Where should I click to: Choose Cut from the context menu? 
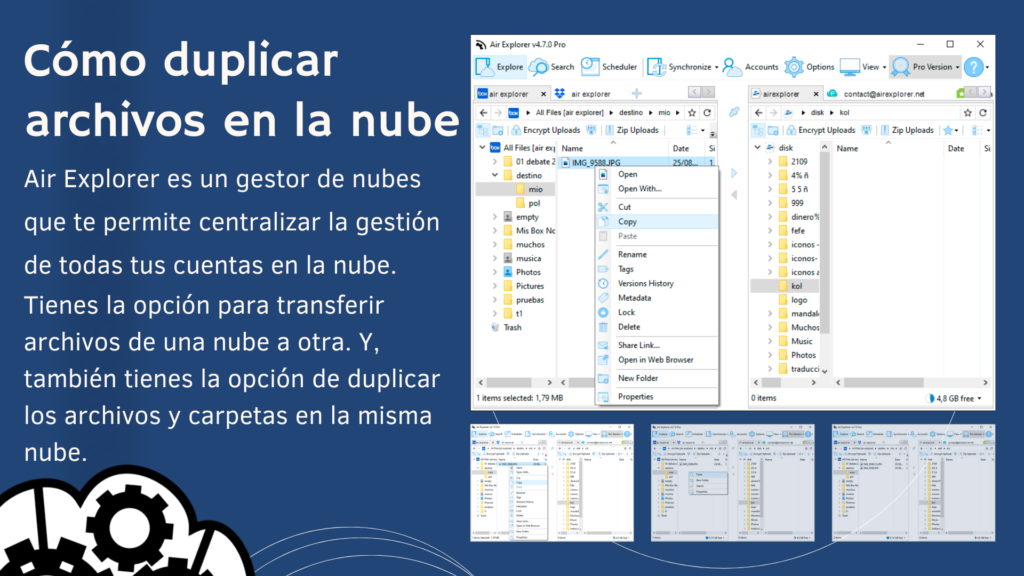point(656,206)
